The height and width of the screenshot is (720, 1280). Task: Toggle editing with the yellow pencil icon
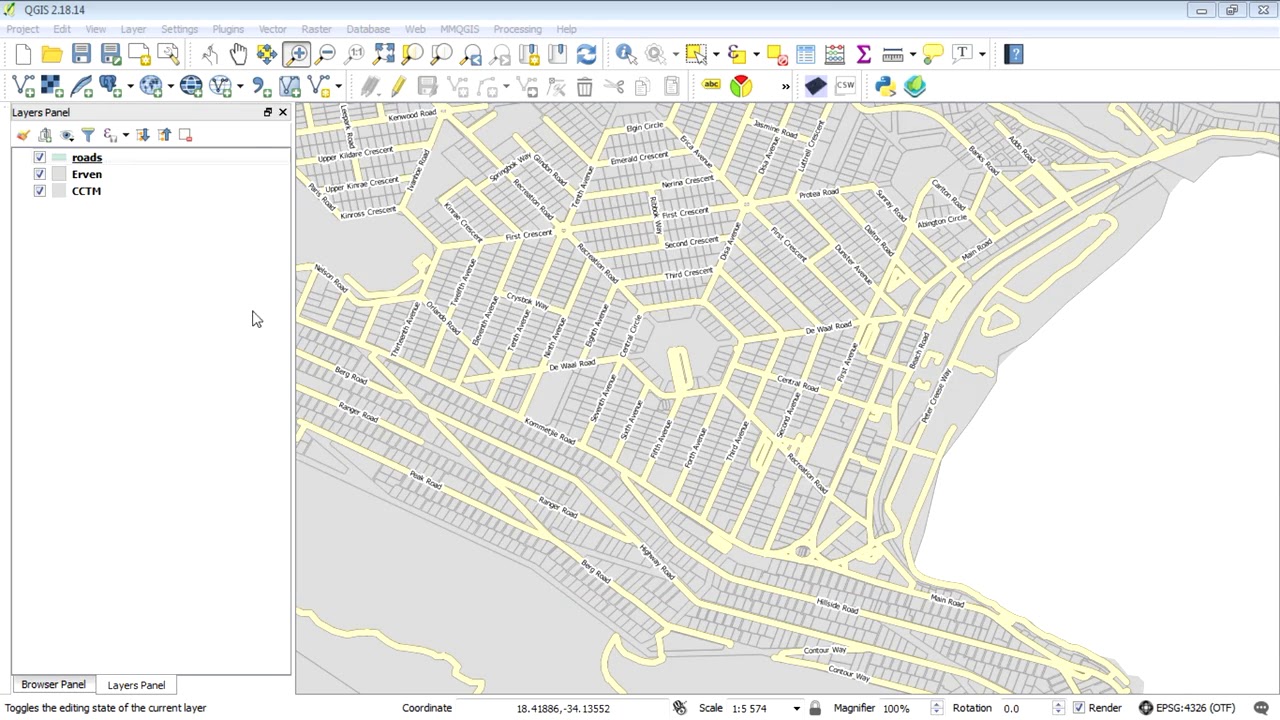pos(398,87)
